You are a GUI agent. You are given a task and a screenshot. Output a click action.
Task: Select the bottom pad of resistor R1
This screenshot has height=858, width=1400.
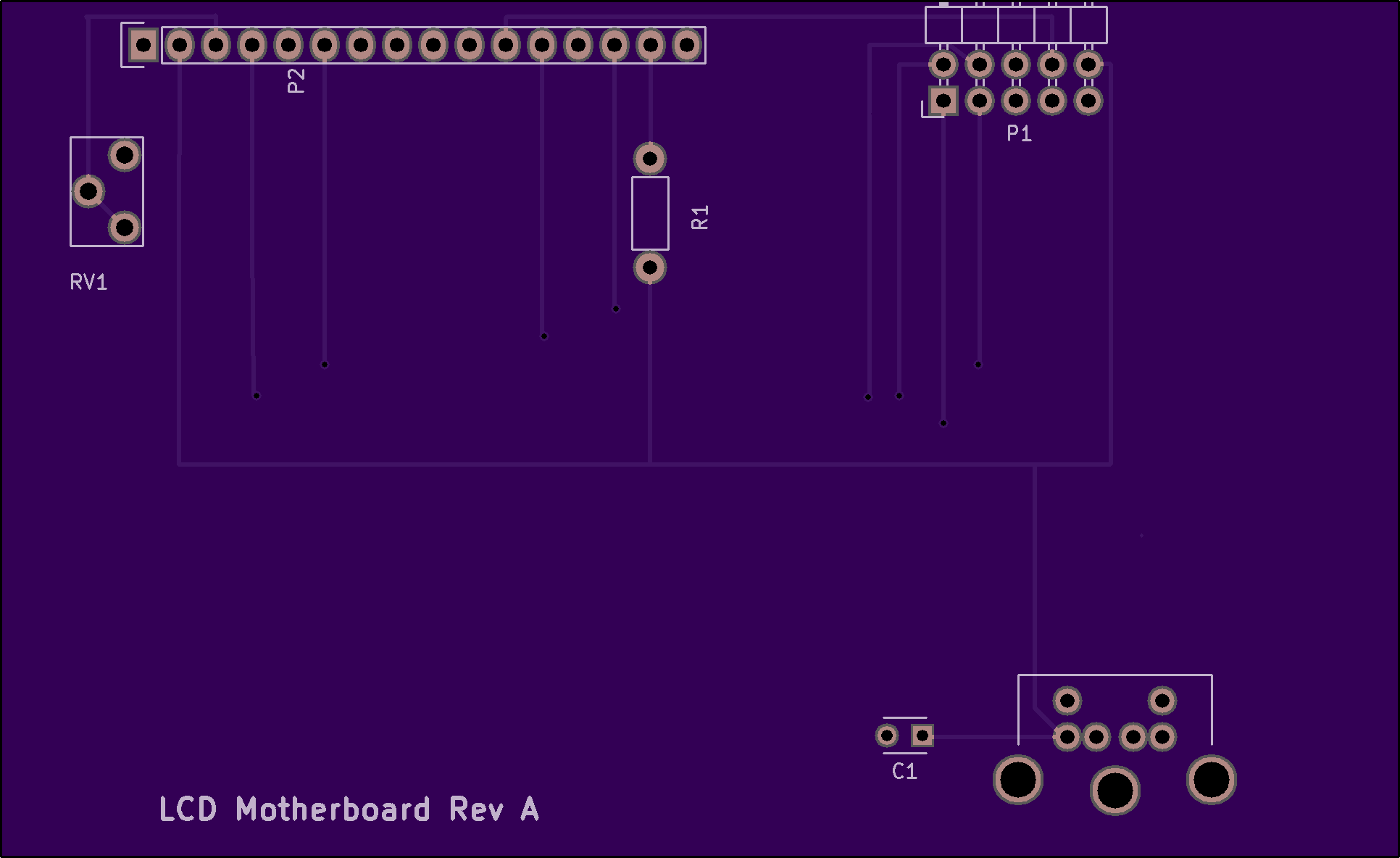coord(650,268)
